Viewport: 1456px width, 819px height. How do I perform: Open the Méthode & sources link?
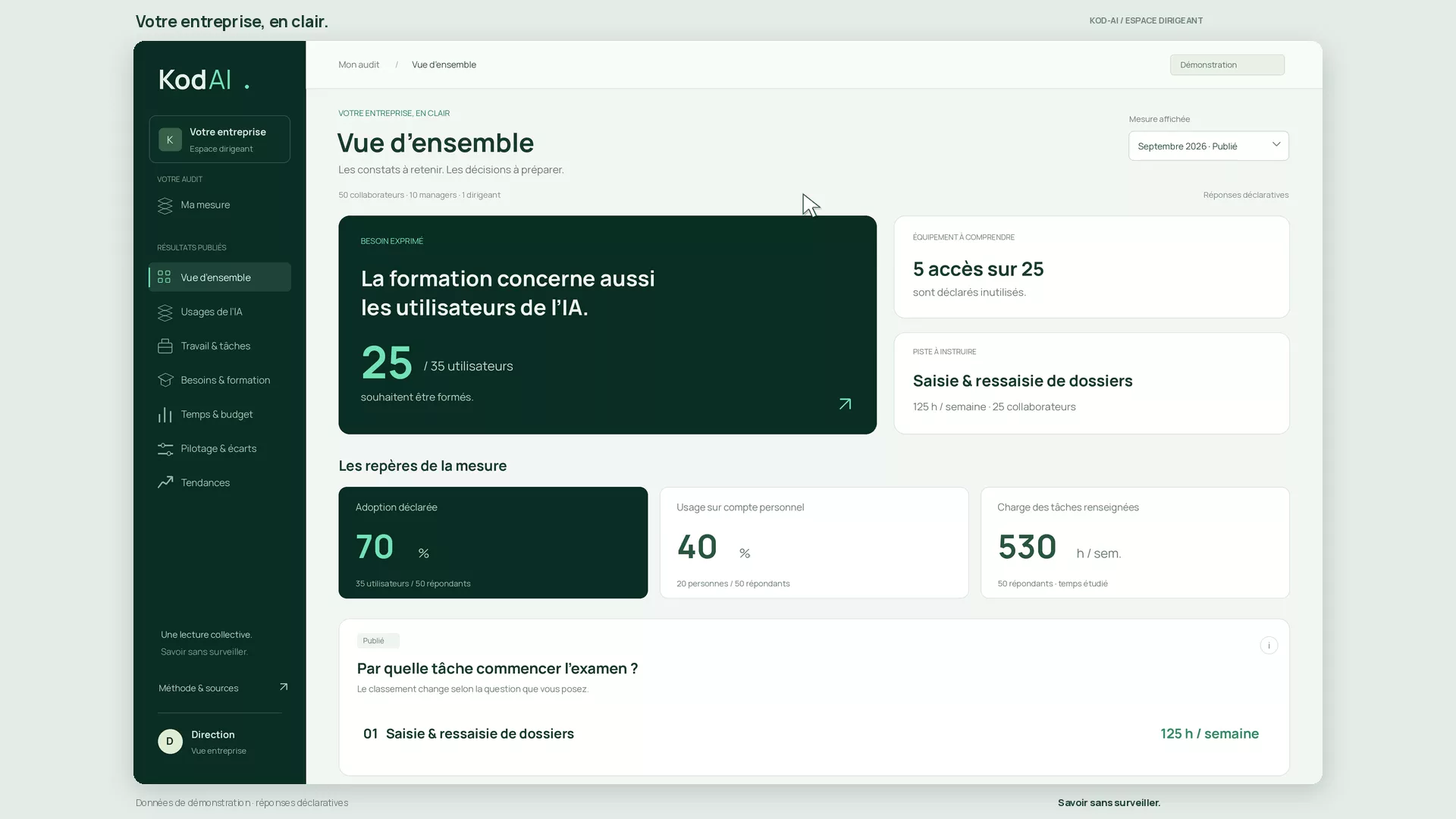(223, 688)
